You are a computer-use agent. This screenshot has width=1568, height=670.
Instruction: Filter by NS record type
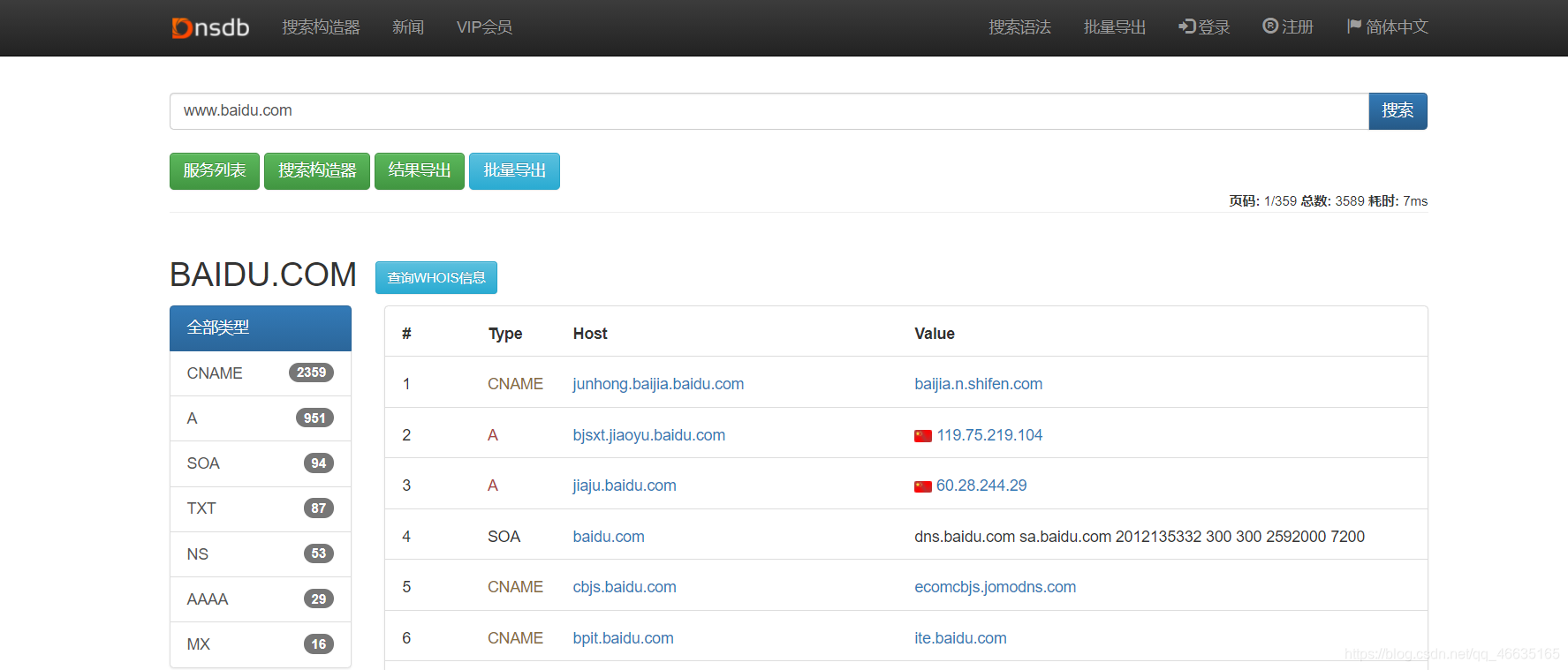261,554
